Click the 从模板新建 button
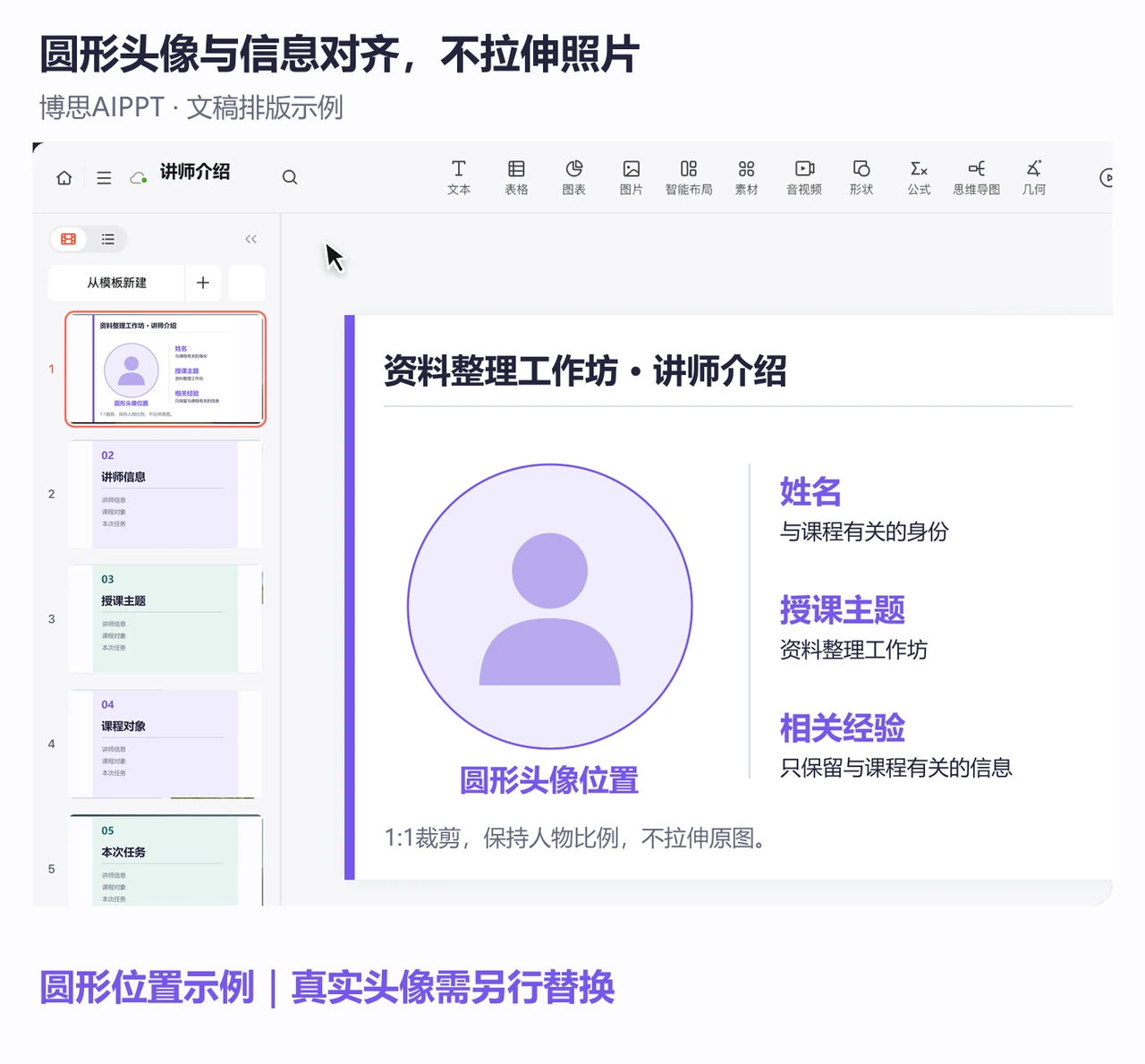Image resolution: width=1145 pixels, height=1064 pixels. point(116,283)
